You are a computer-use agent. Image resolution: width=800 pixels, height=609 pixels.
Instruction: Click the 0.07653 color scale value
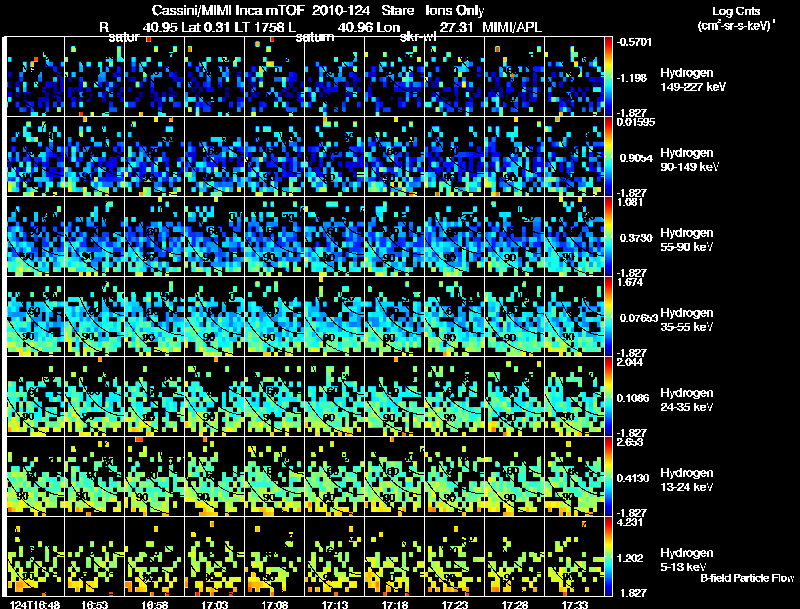[638, 318]
